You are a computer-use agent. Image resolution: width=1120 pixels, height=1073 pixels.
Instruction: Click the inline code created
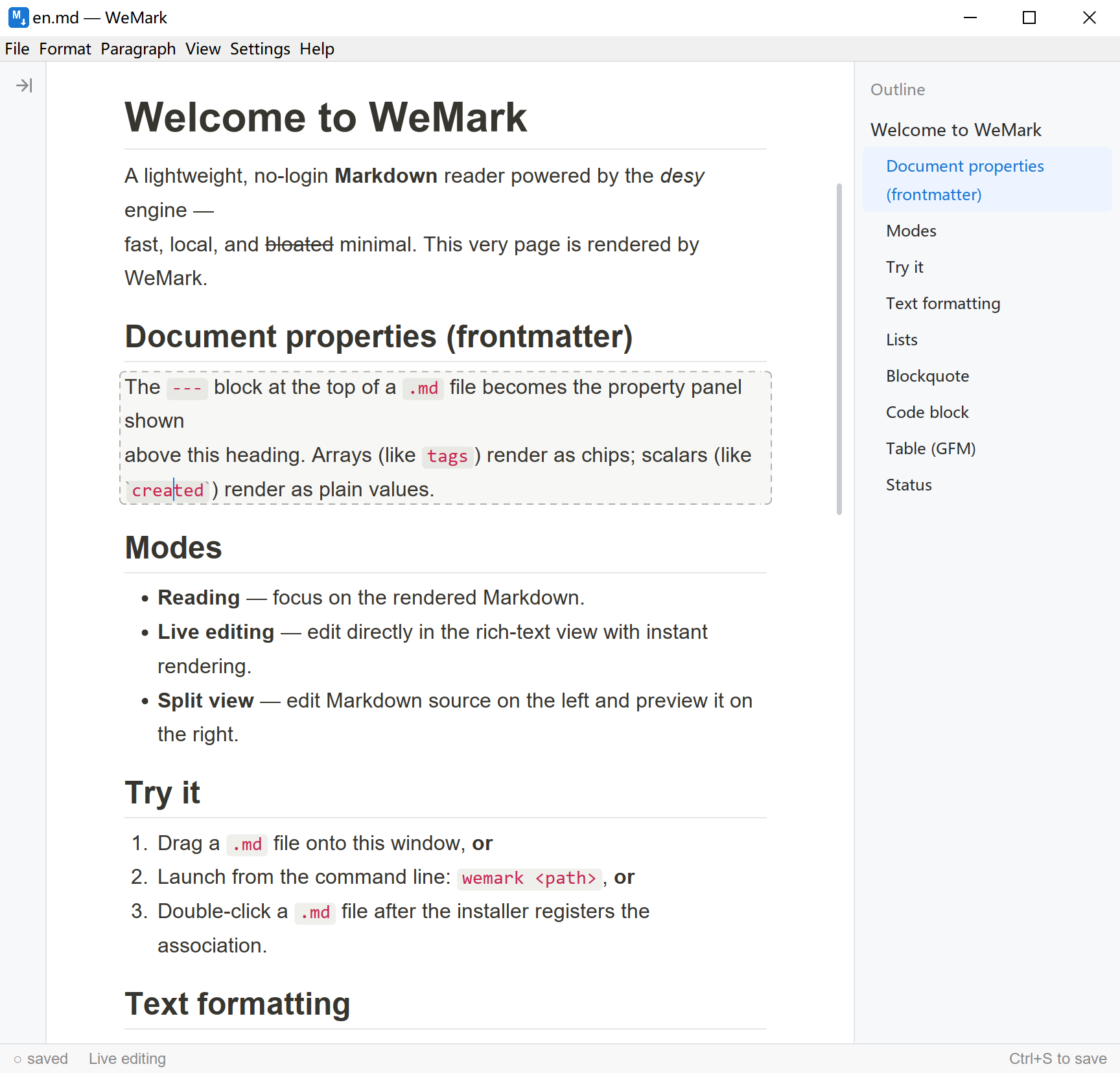coord(167,490)
